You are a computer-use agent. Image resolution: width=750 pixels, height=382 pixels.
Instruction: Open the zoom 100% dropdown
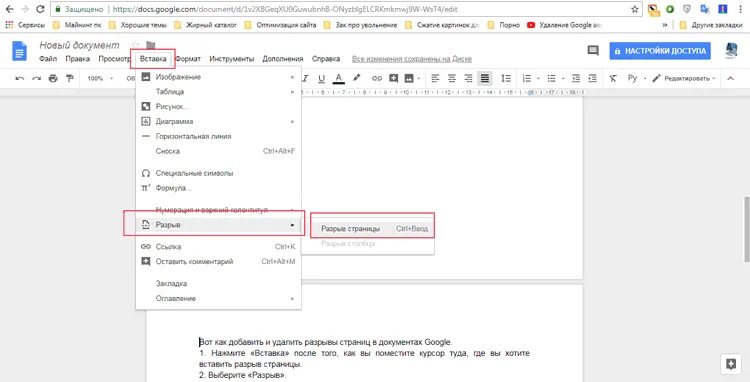tap(100, 78)
